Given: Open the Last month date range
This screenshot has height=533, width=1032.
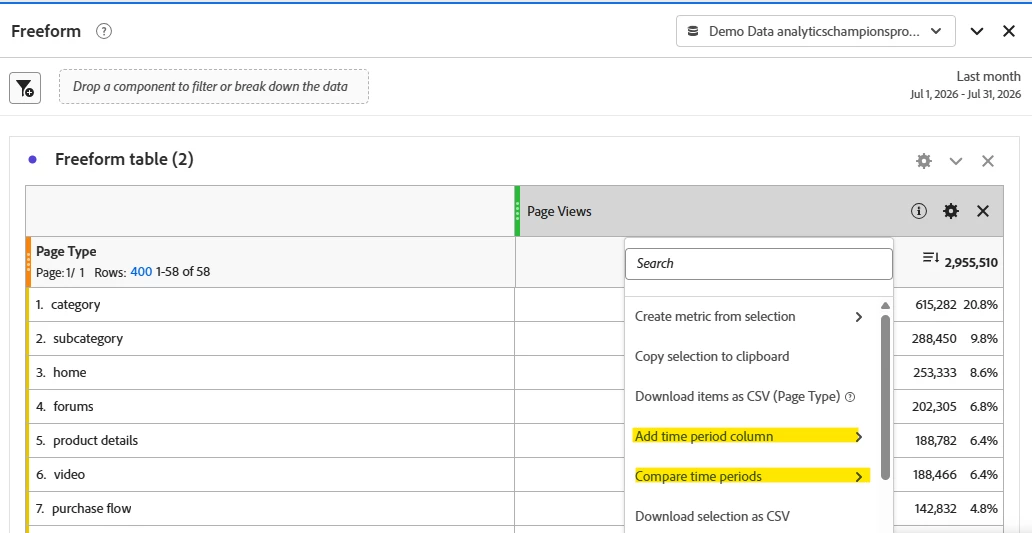Looking at the screenshot, I should tap(966, 86).
